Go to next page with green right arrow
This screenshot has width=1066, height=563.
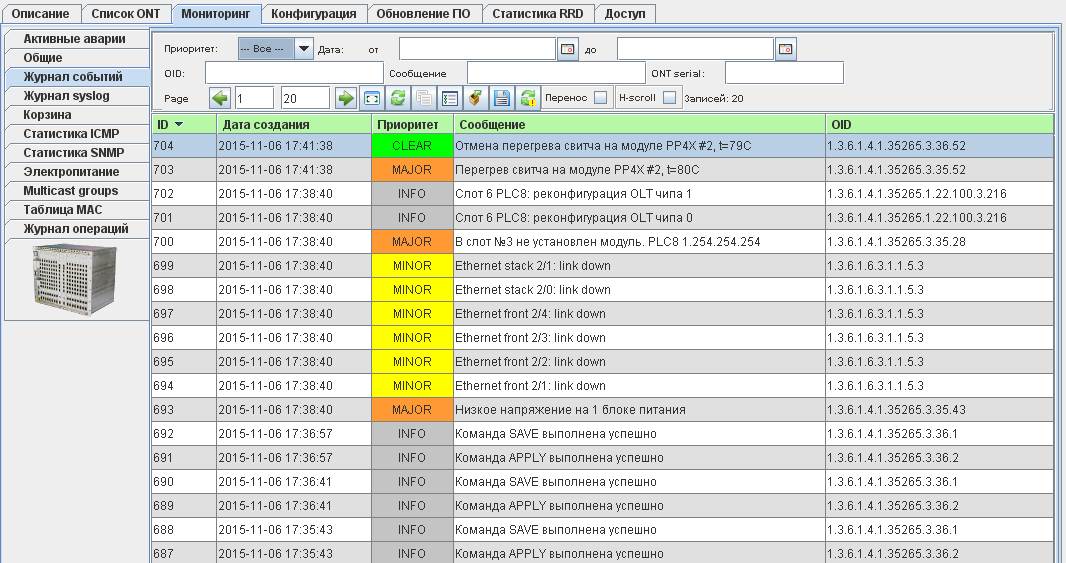(345, 98)
